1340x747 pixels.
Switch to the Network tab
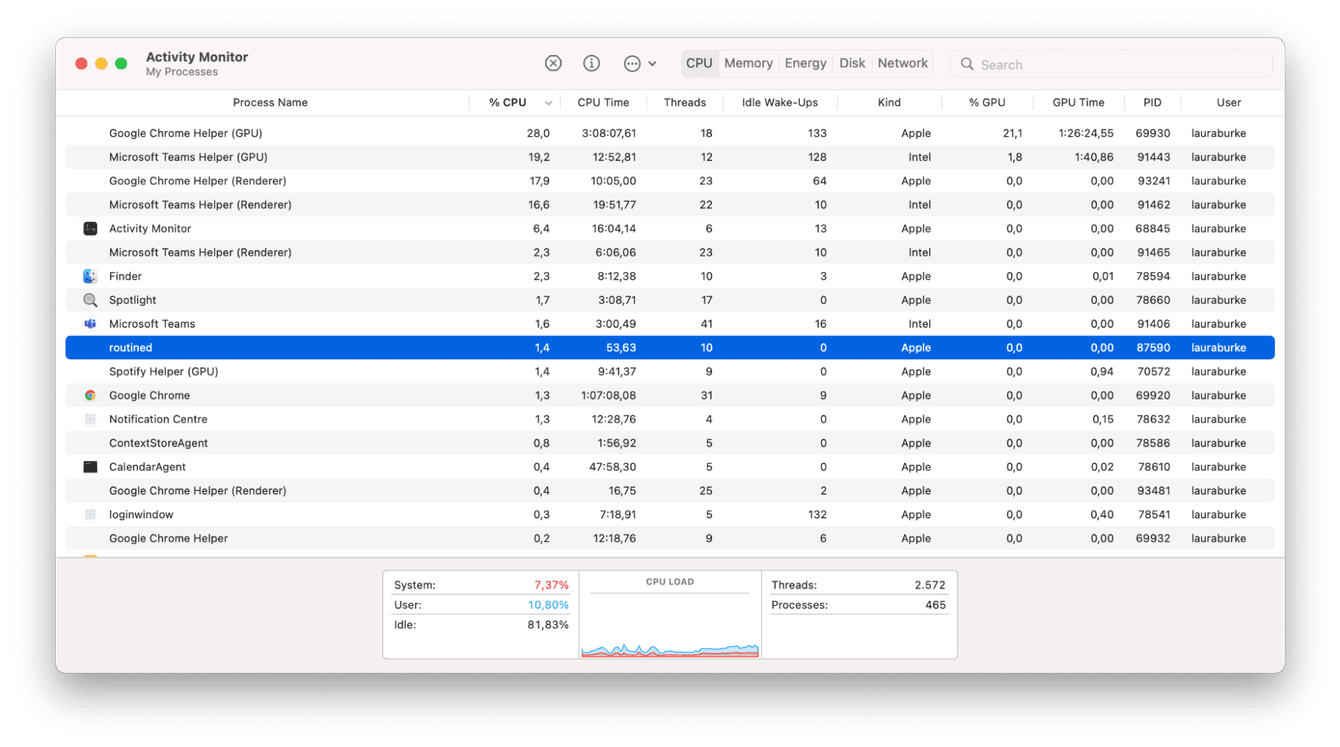(902, 62)
